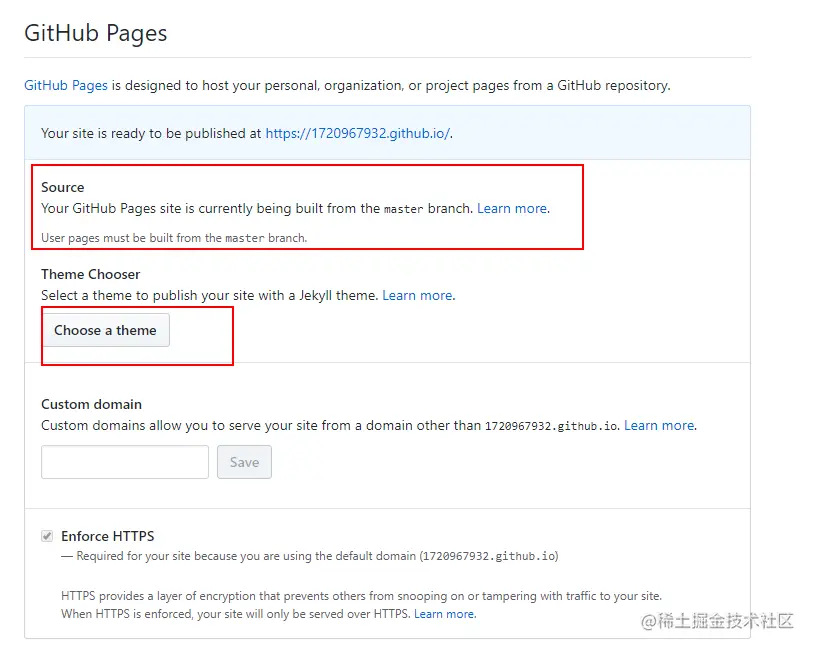The height and width of the screenshot is (650, 813).
Task: Click the 'Required for your site' note
Action: point(310,556)
